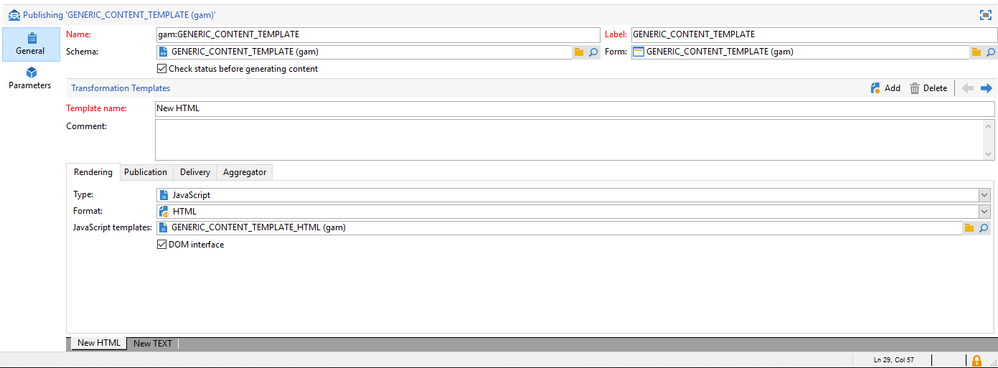Expand the Format dropdown
The width and height of the screenshot is (998, 368).
985,211
